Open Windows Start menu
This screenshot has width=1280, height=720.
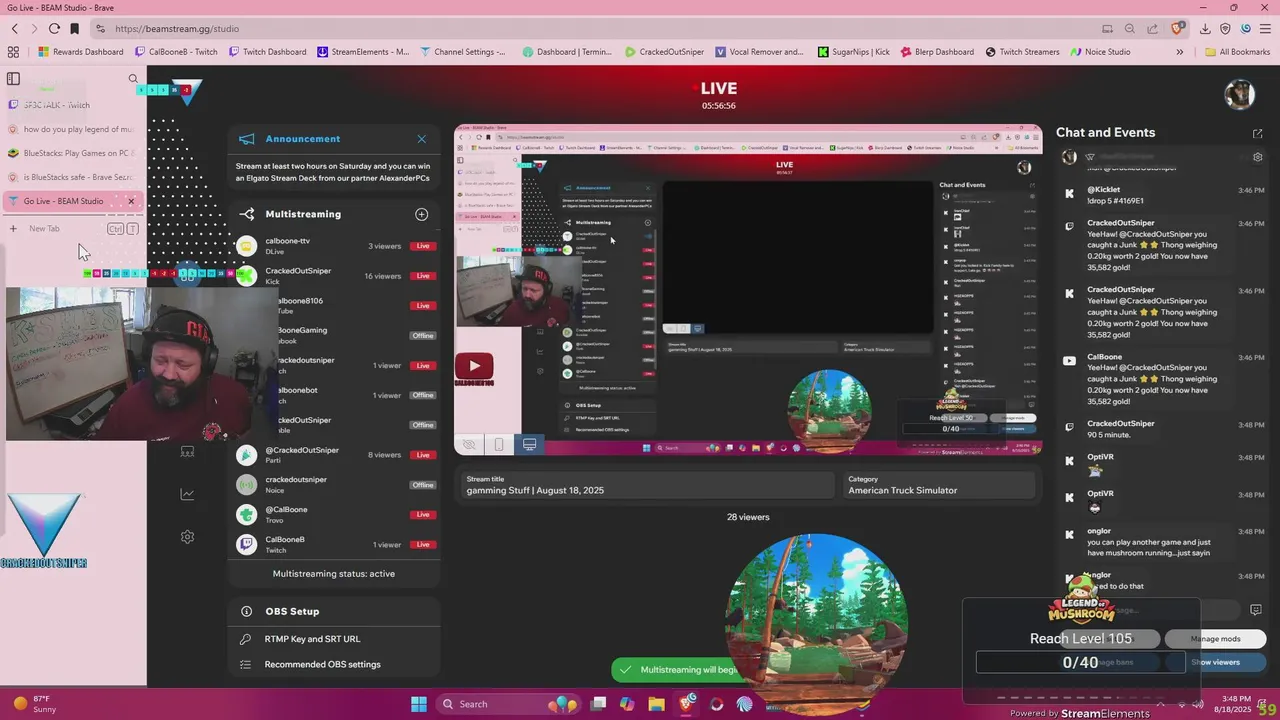click(419, 704)
